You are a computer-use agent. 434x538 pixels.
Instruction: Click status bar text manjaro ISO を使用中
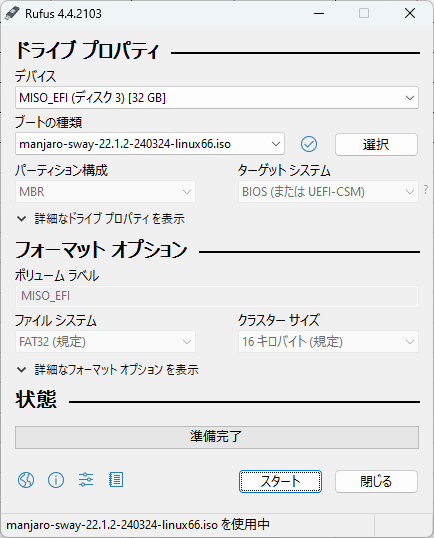[x=138, y=525]
